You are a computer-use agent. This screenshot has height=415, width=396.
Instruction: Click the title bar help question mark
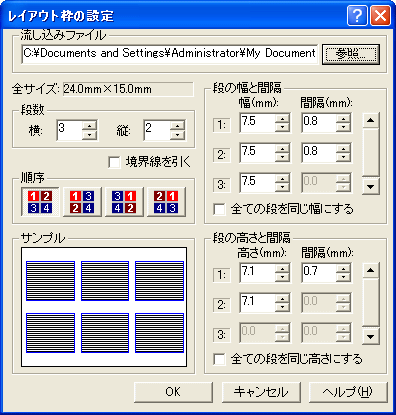pos(357,15)
